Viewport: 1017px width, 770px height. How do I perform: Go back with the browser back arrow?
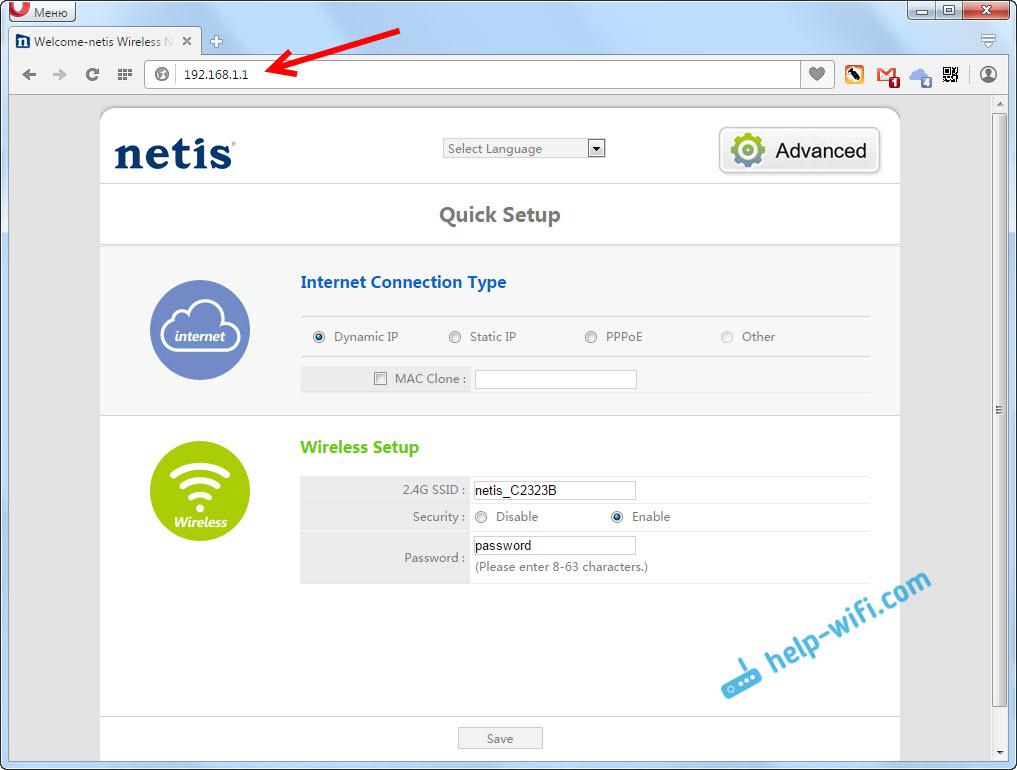click(29, 75)
